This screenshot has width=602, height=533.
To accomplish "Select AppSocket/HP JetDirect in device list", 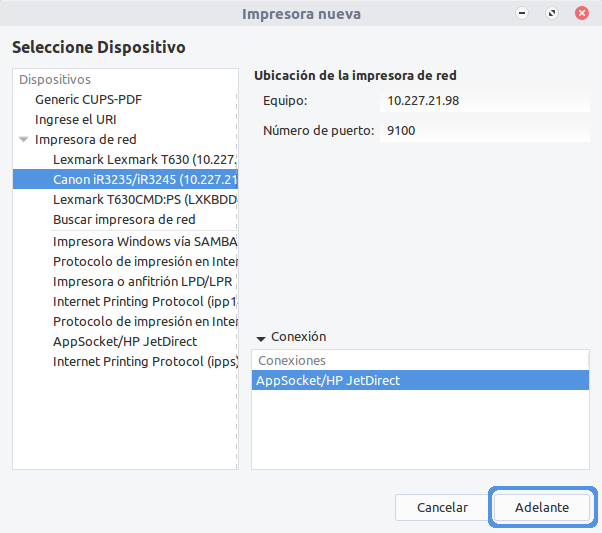I will click(125, 341).
